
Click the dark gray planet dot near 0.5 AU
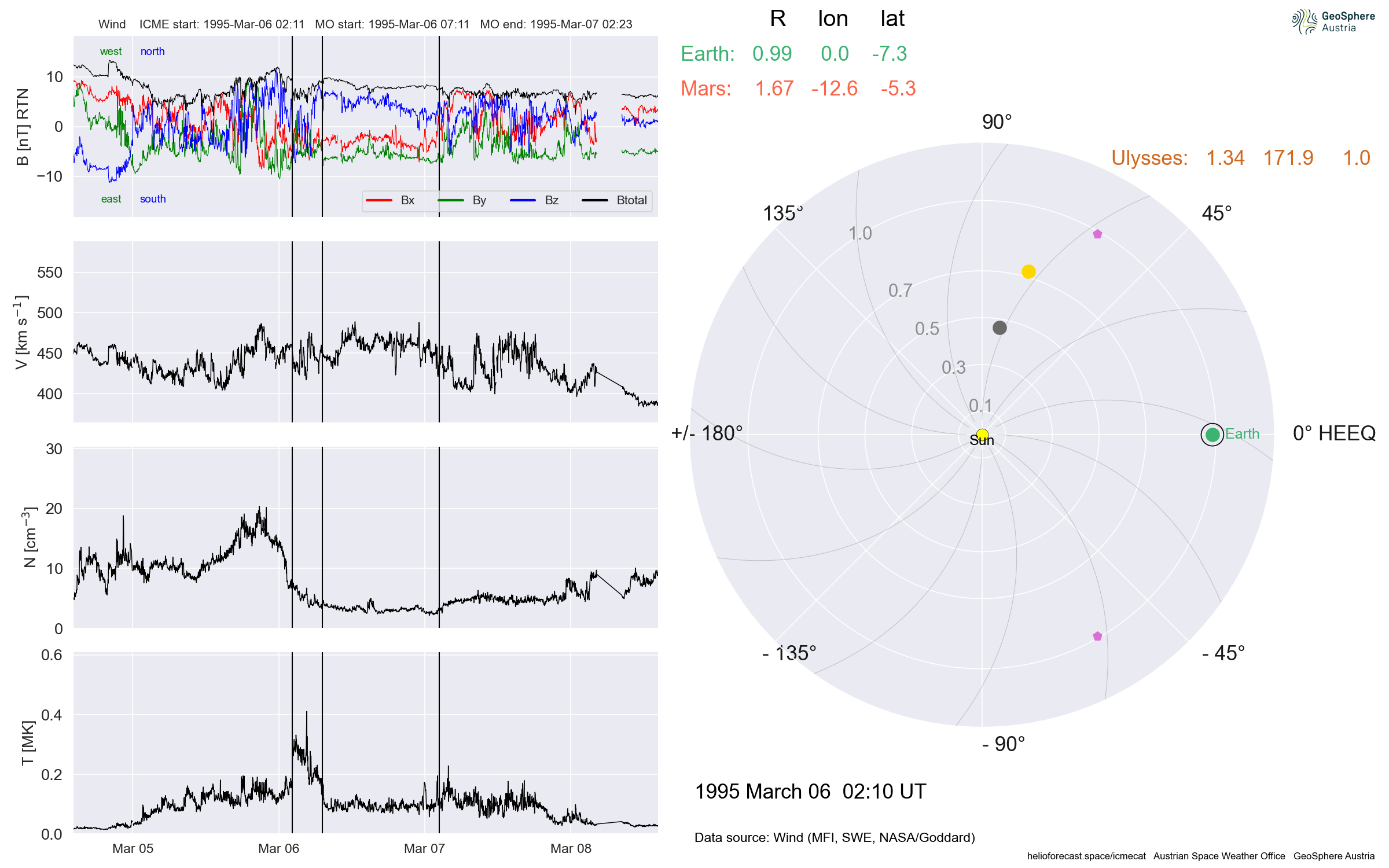1000,328
